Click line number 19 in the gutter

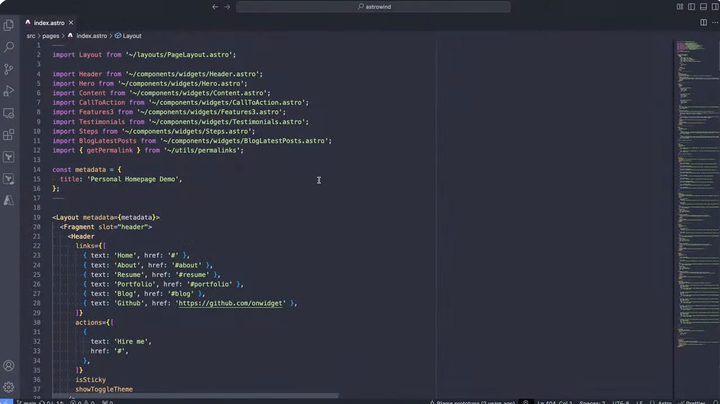(37, 218)
